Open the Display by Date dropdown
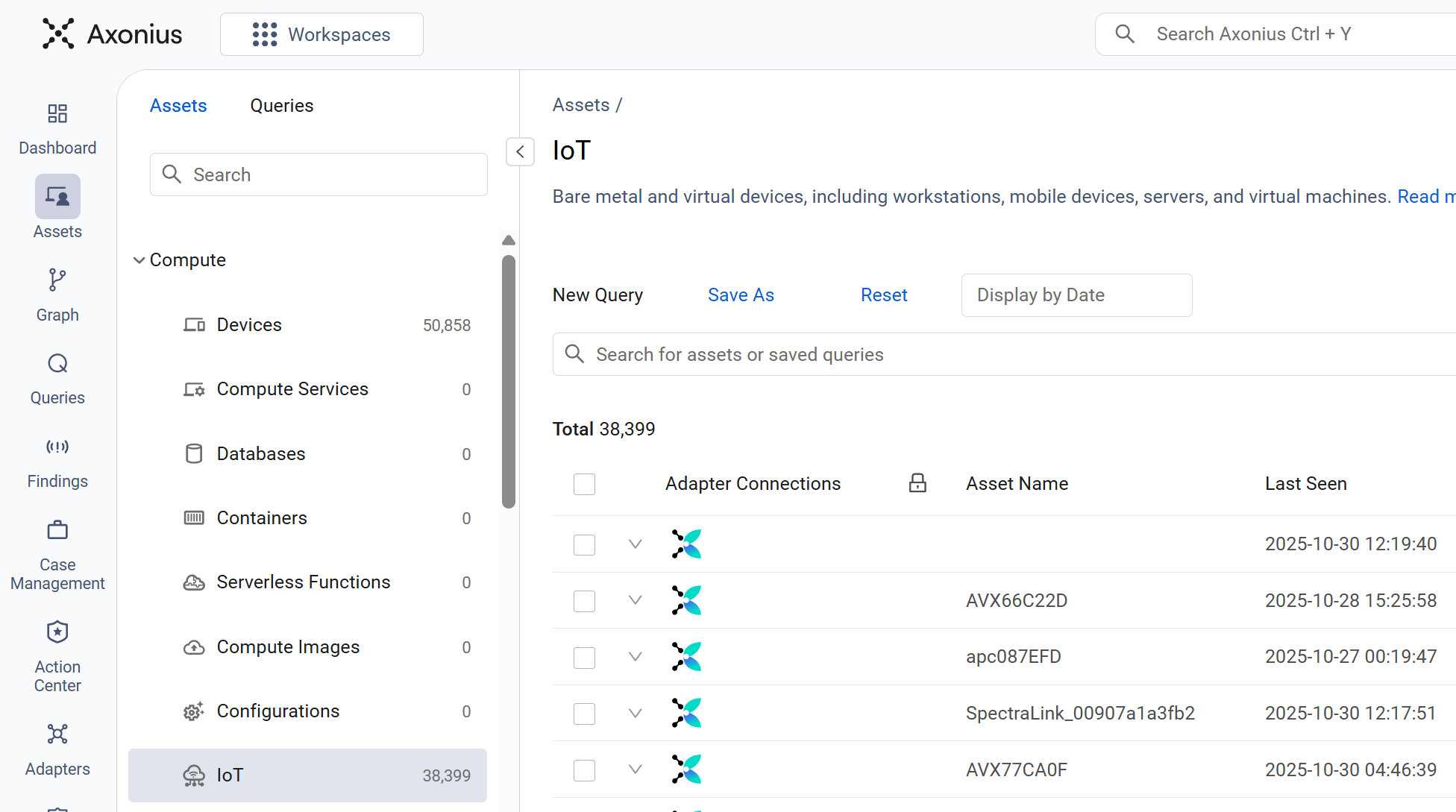This screenshot has width=1456, height=812. coord(1076,295)
